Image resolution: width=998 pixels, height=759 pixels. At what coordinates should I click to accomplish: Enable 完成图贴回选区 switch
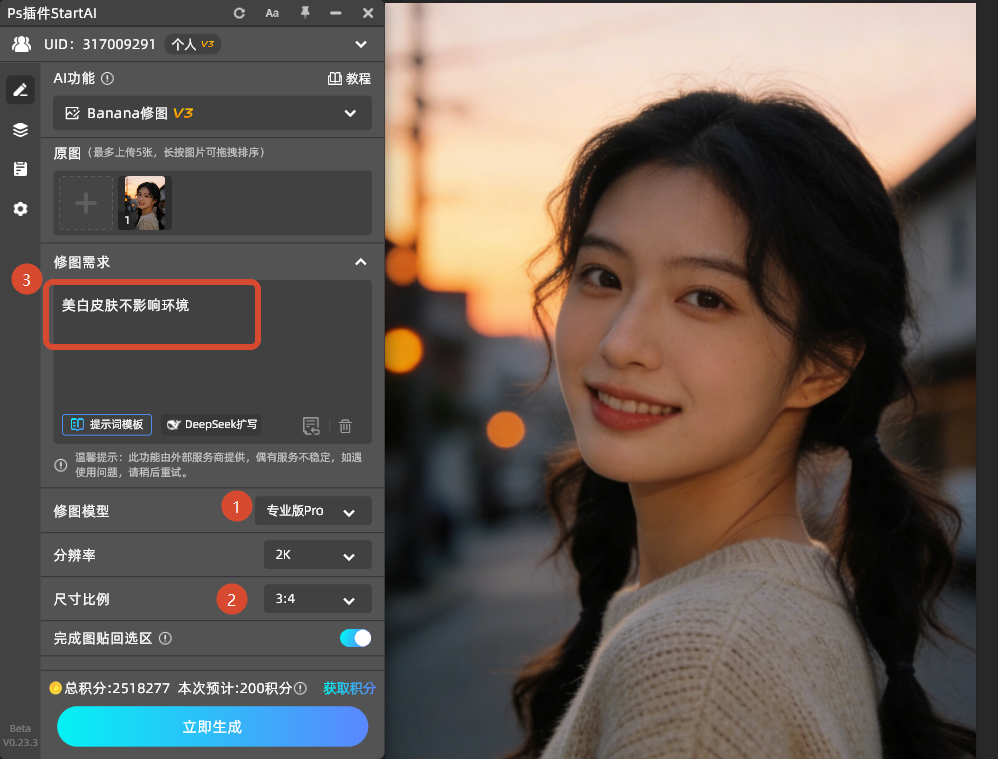pos(355,638)
